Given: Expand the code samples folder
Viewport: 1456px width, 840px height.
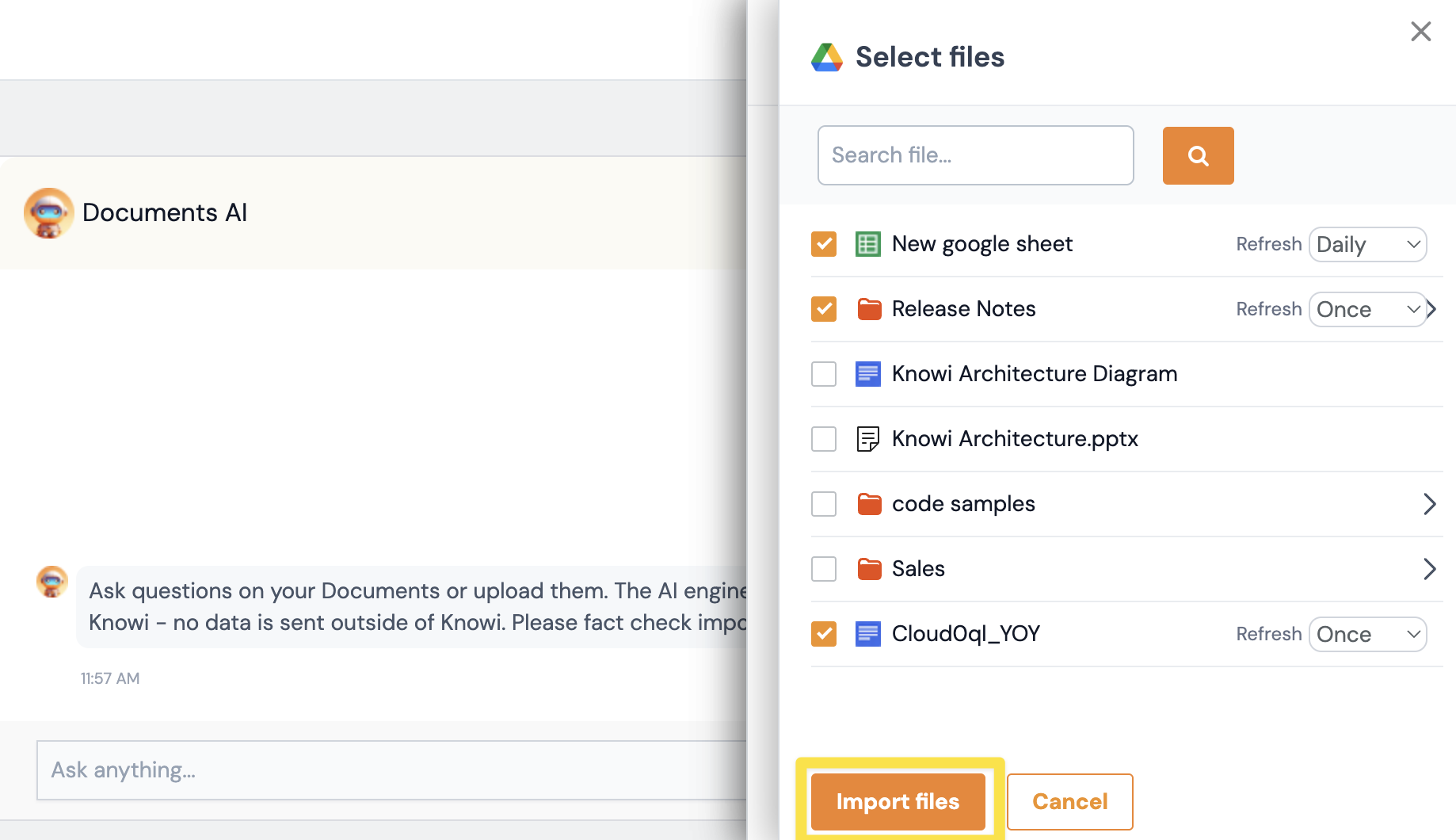Looking at the screenshot, I should point(1430,503).
